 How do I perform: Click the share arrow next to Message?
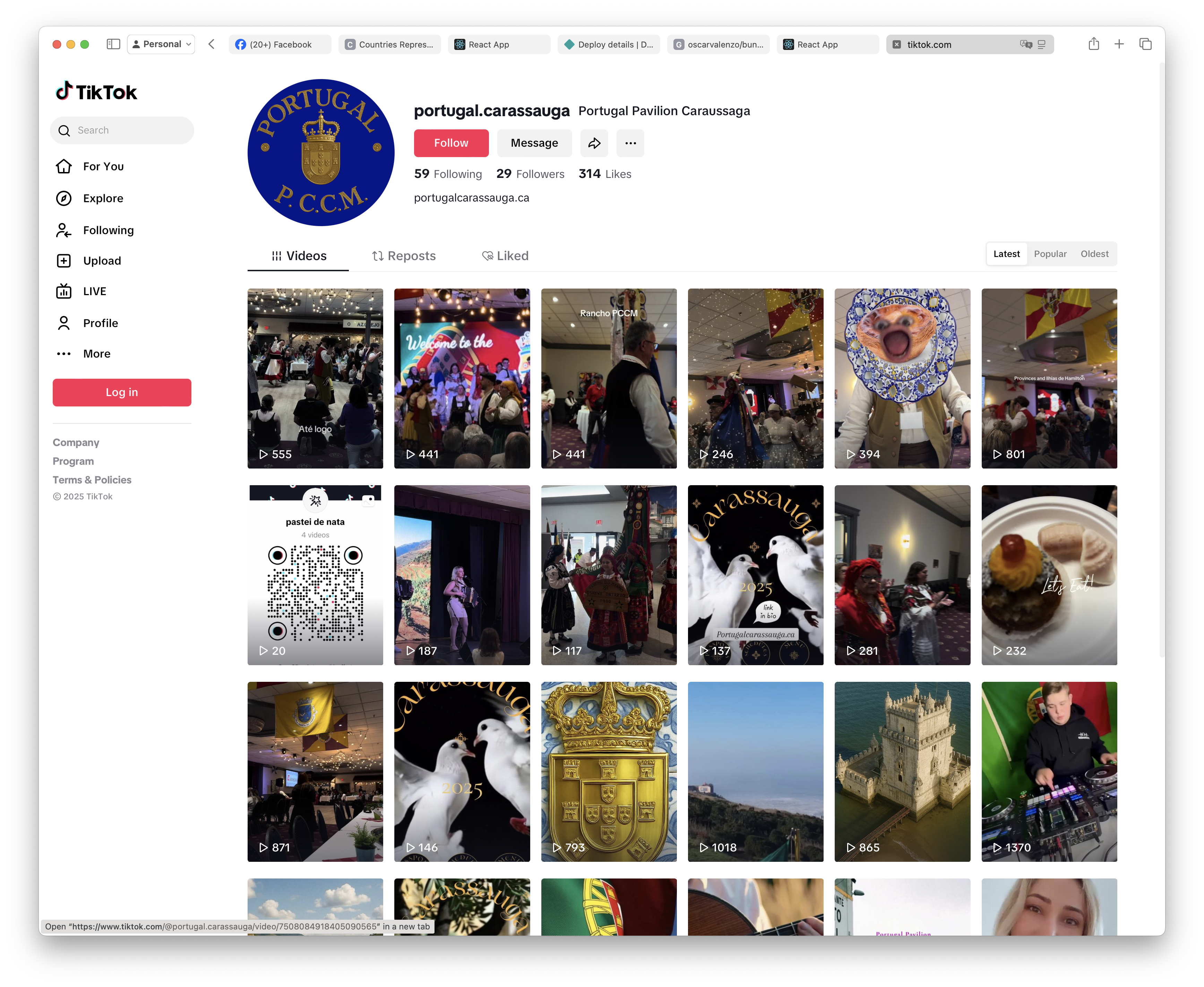click(594, 143)
